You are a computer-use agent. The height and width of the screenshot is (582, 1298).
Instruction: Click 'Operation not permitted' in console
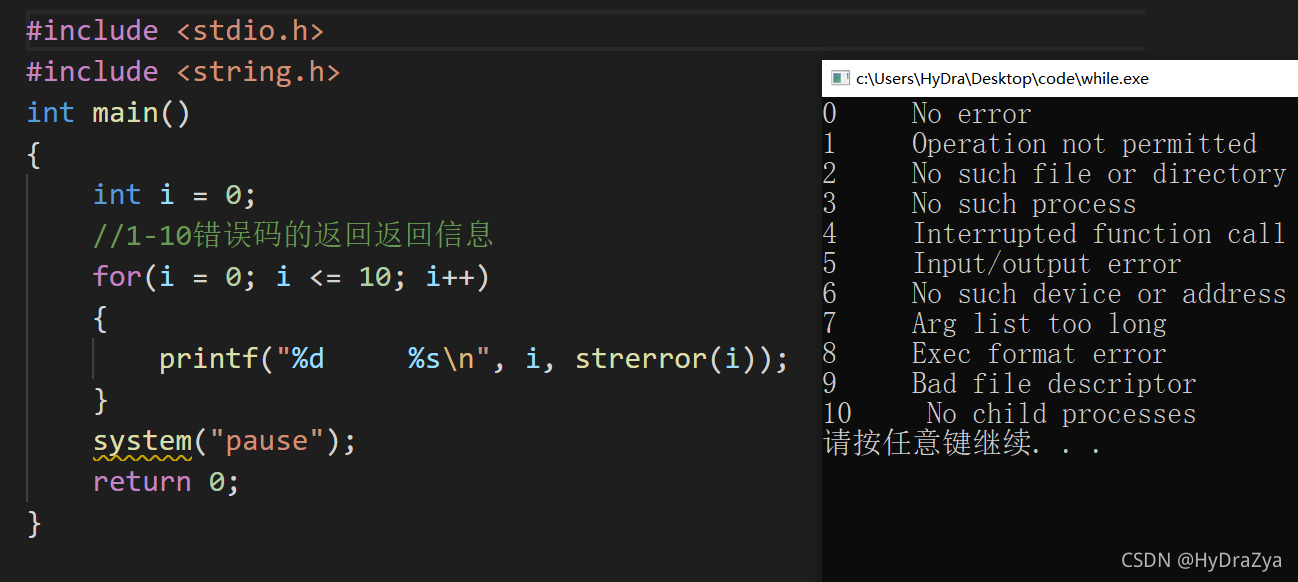[x=1083, y=144]
